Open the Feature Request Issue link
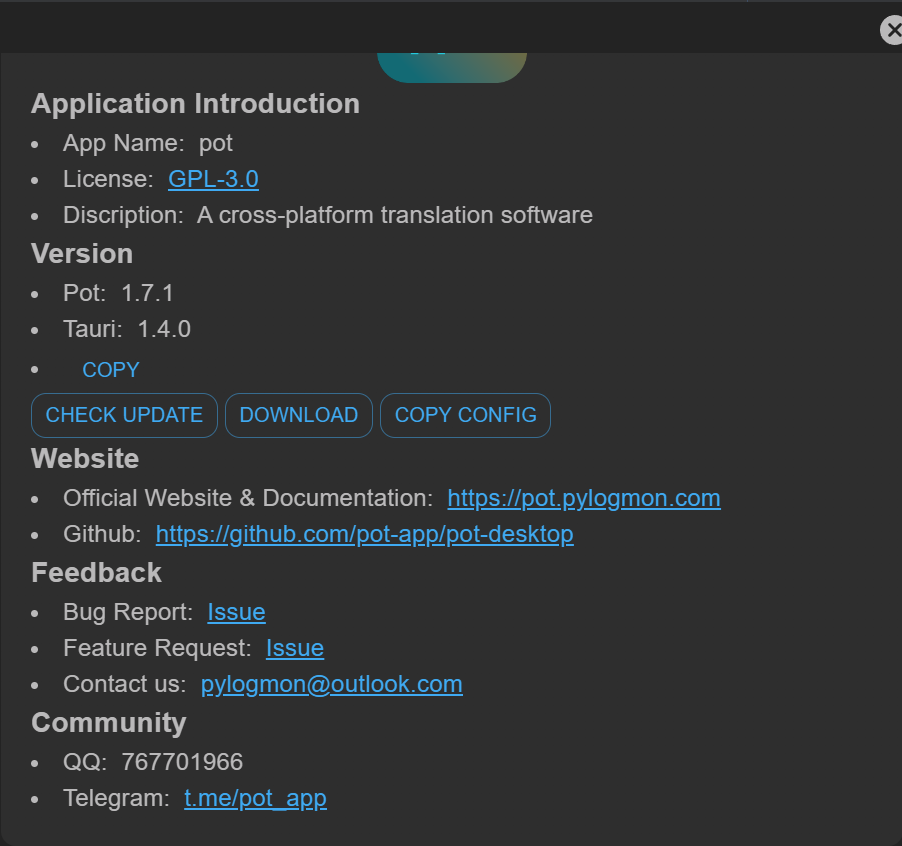Image resolution: width=902 pixels, height=846 pixels. tap(294, 648)
